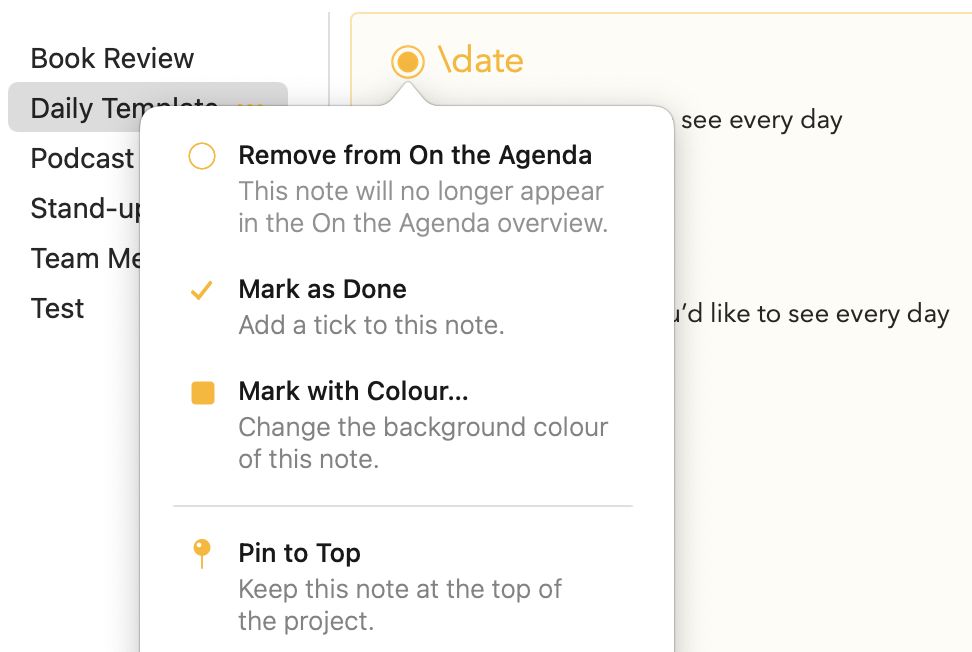Open the Book Review project in sidebar
Image resolution: width=972 pixels, height=652 pixels.
point(112,58)
